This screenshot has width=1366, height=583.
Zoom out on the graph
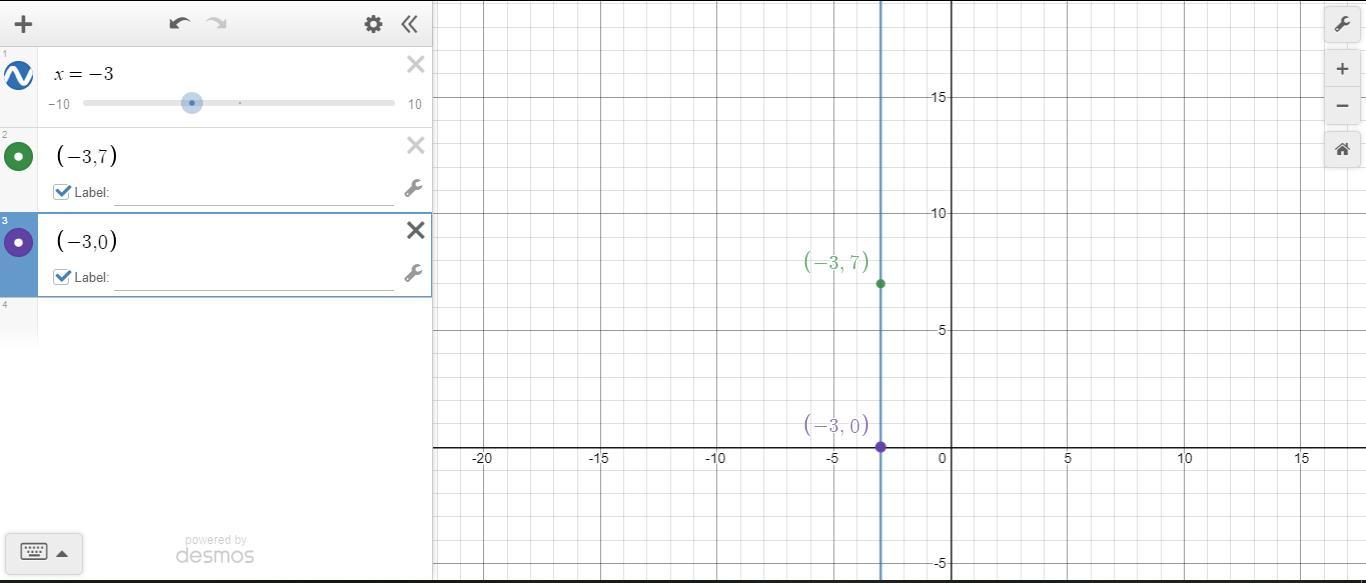pos(1342,105)
